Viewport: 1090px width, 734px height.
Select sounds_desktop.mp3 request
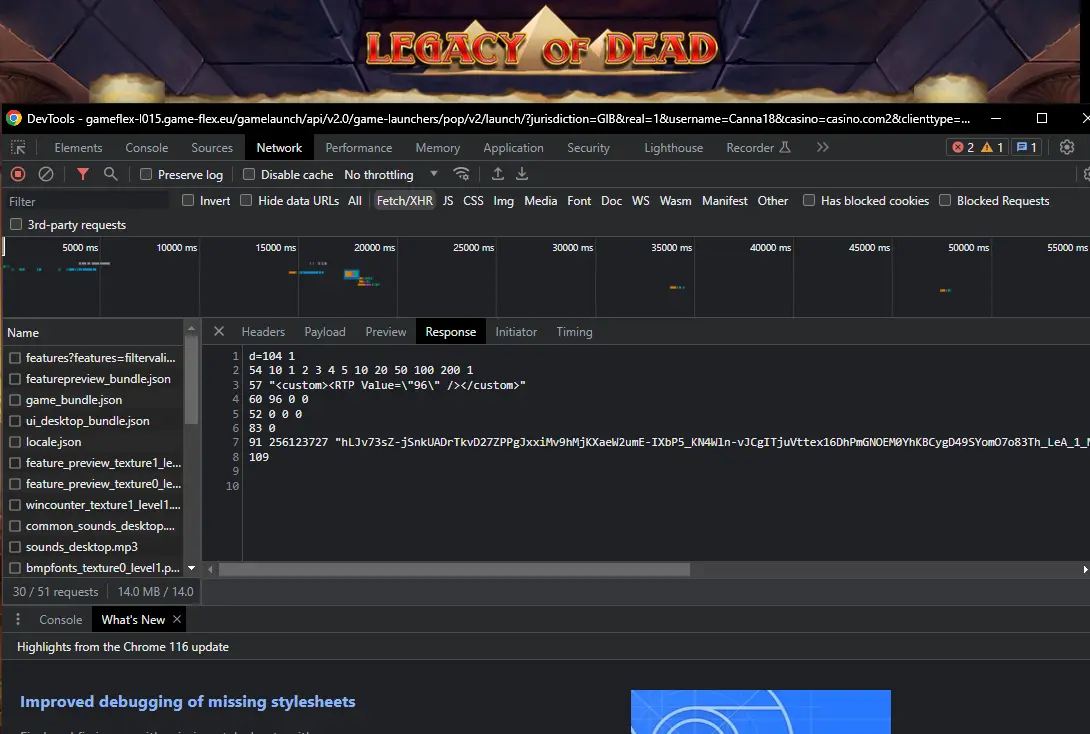[81, 546]
